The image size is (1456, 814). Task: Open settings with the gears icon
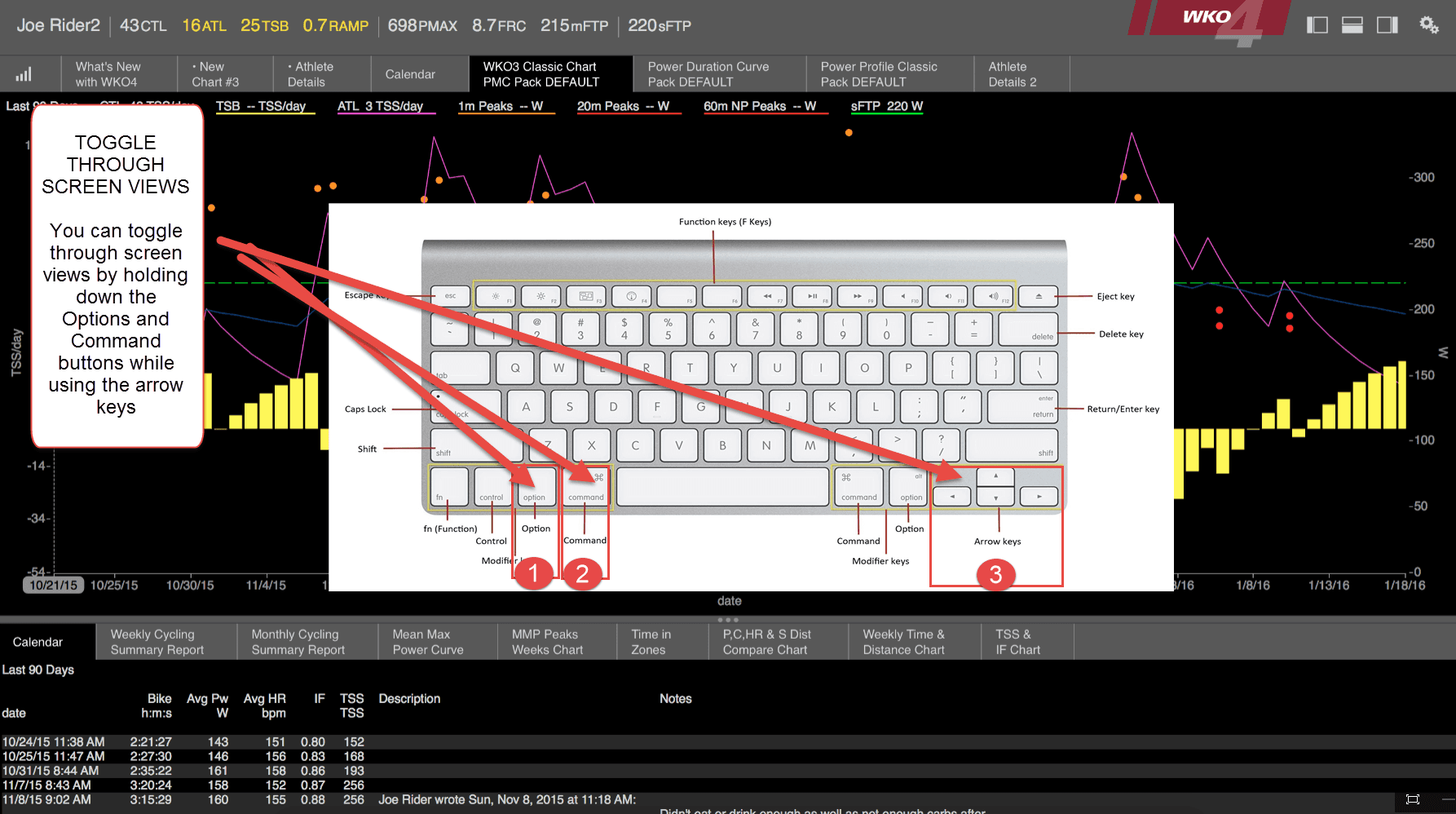1429,25
